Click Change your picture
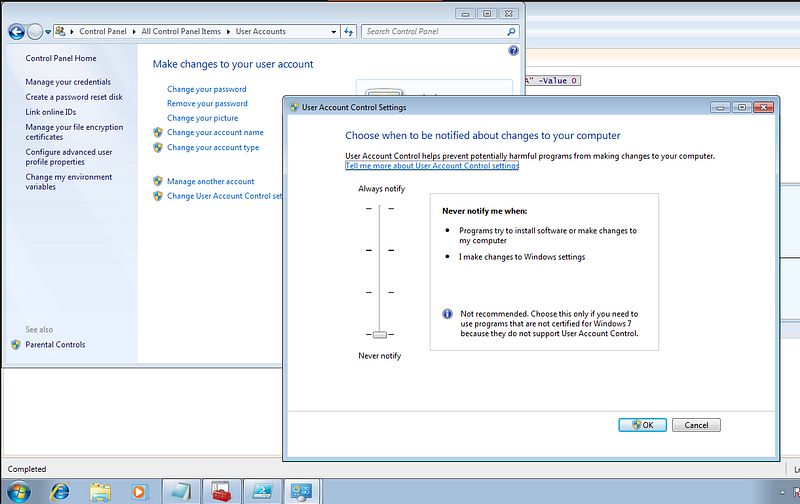This screenshot has height=504, width=800. pyautogui.click(x=203, y=118)
